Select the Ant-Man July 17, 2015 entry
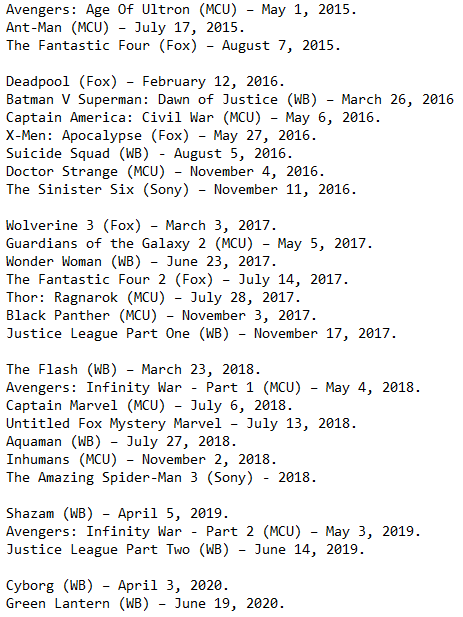 [x=125, y=28]
